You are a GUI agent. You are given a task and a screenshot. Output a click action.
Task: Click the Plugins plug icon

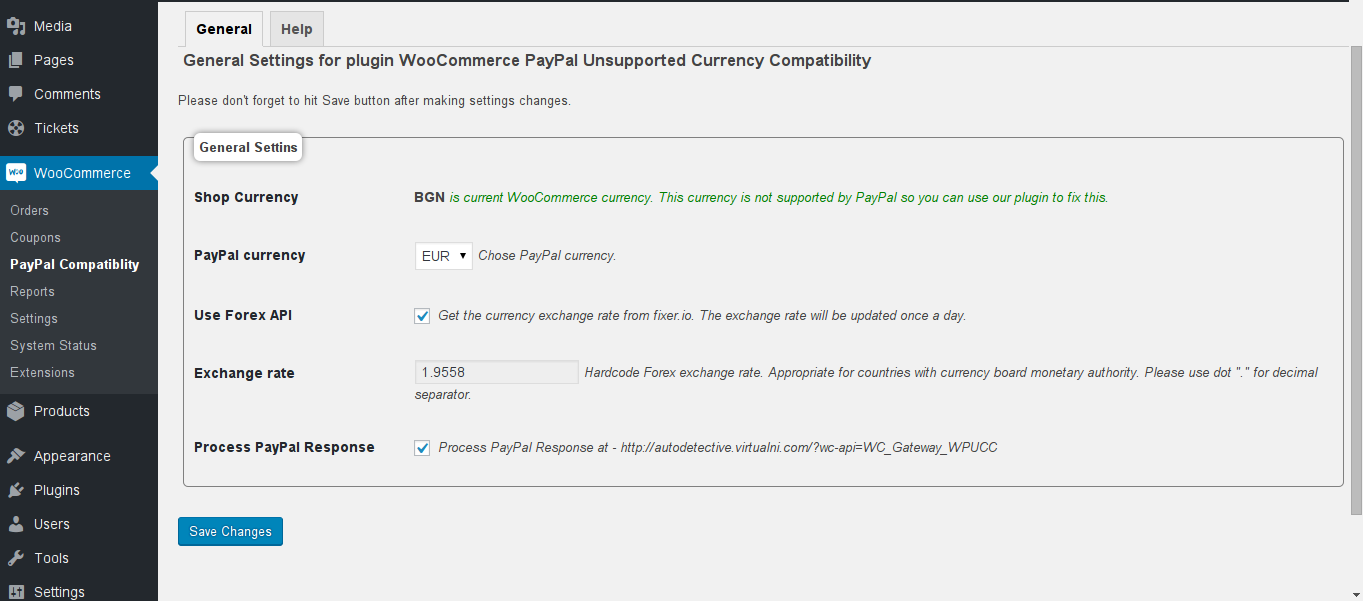coord(15,490)
